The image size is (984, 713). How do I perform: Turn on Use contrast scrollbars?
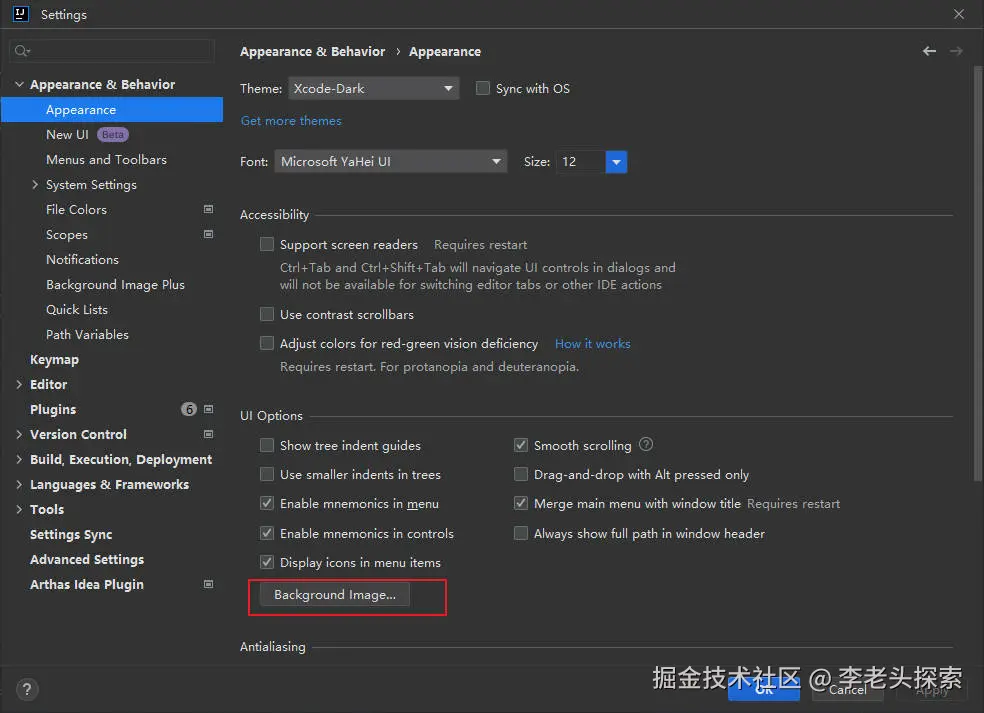tap(267, 314)
